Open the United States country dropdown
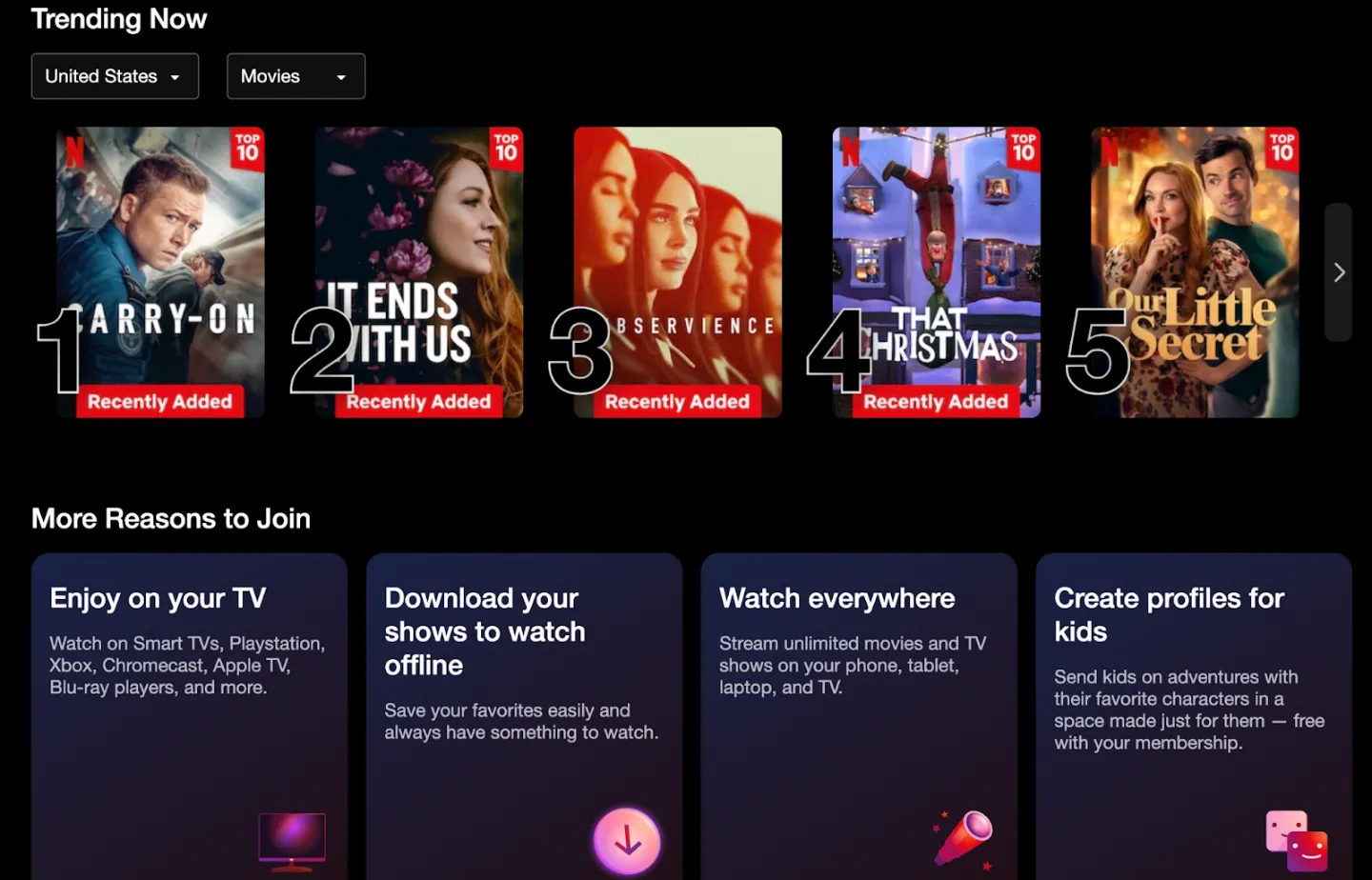 point(115,76)
